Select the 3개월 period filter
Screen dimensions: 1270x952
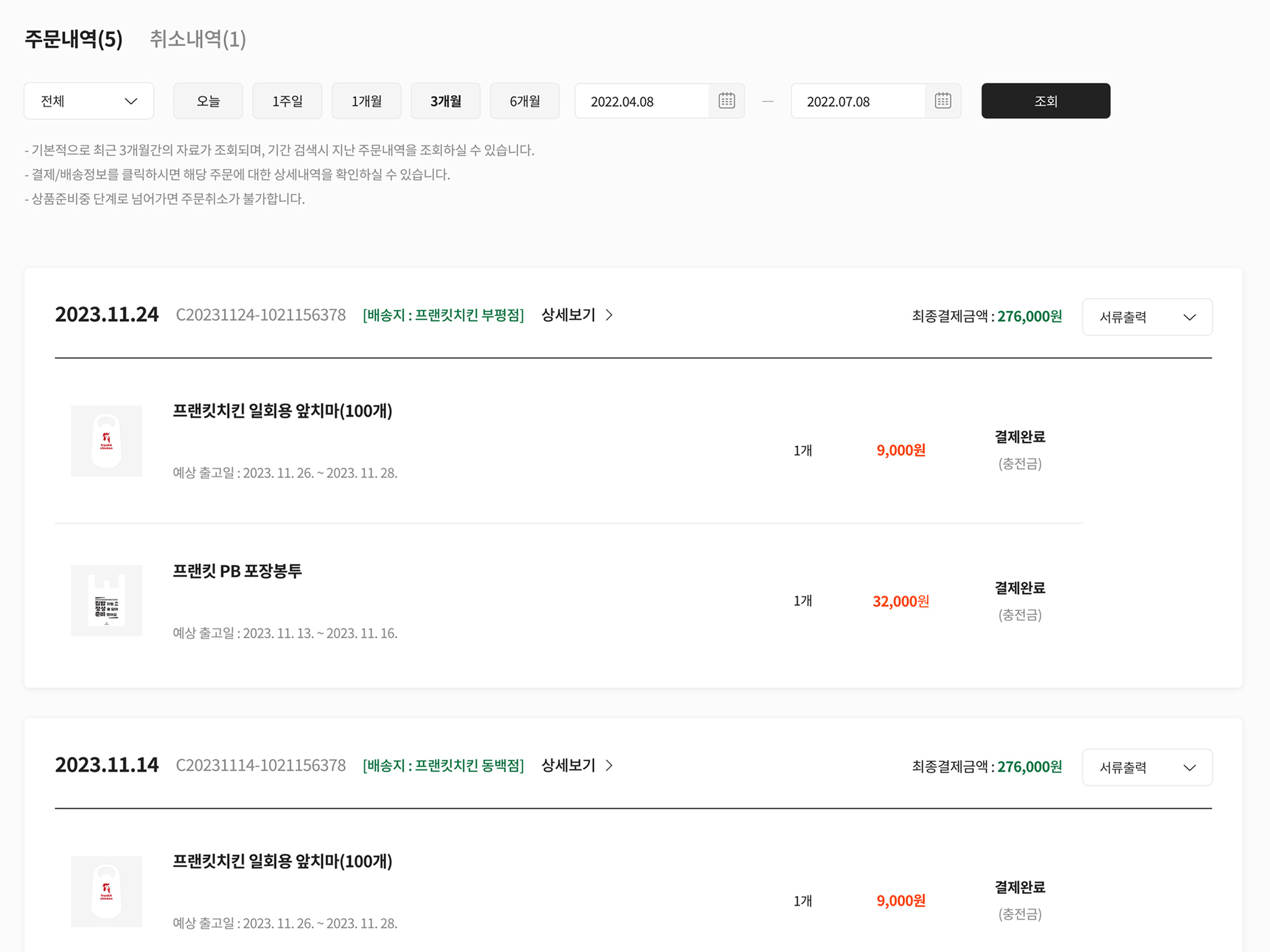[x=445, y=101]
